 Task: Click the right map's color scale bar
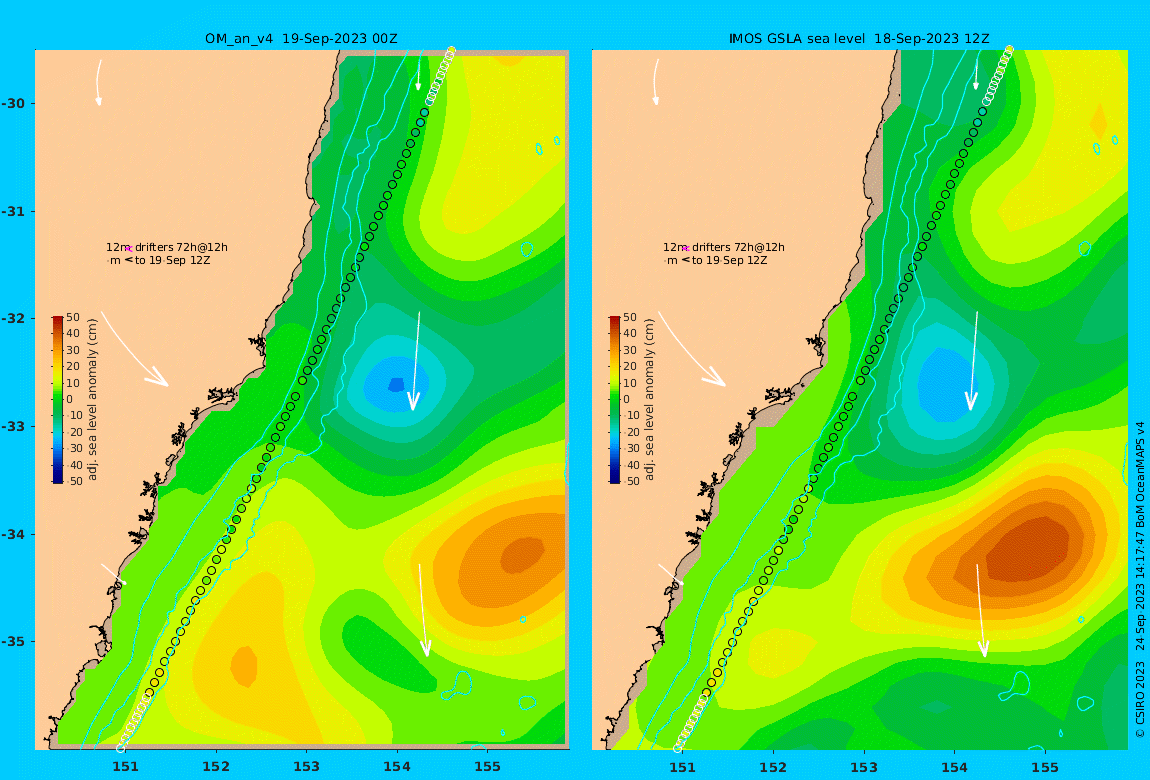pos(615,400)
